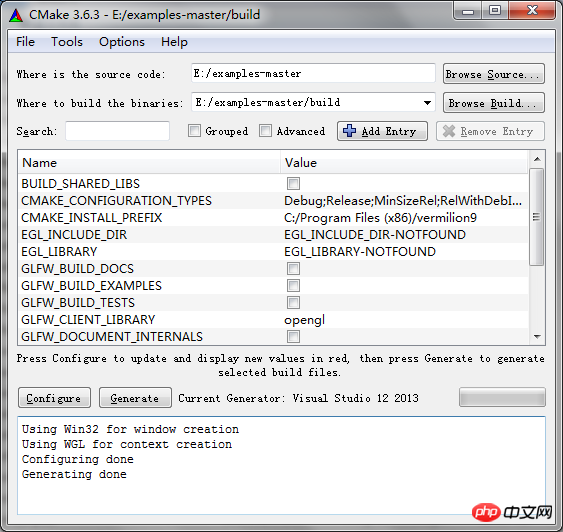Focus the Search input field
This screenshot has width=563, height=532.
tap(117, 131)
